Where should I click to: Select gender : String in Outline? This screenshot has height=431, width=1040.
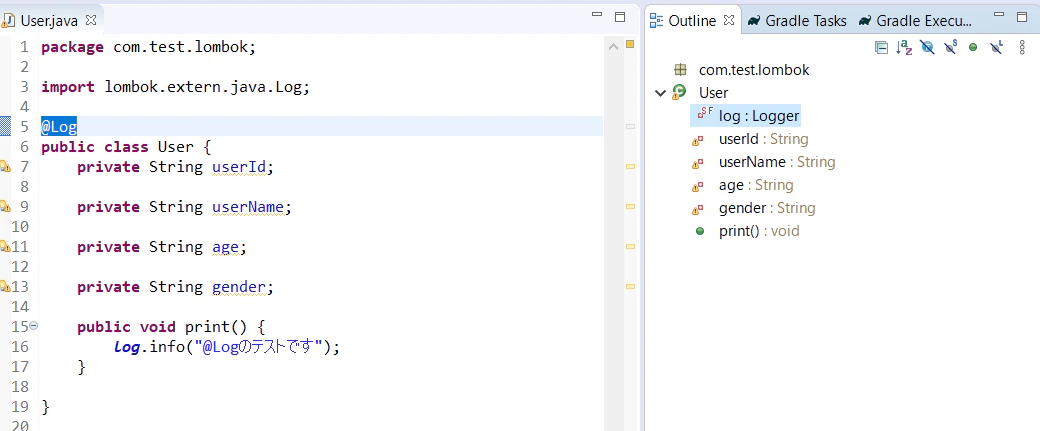(767, 208)
